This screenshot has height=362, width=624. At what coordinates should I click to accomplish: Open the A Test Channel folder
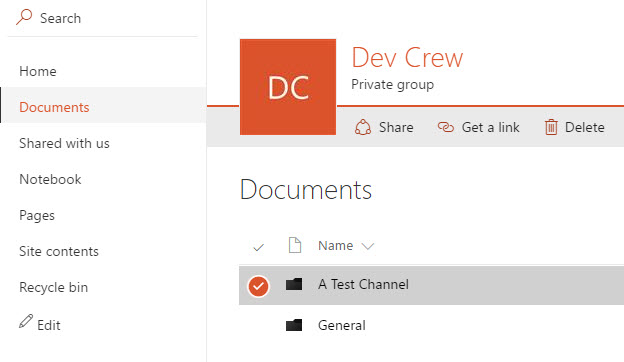click(x=363, y=284)
